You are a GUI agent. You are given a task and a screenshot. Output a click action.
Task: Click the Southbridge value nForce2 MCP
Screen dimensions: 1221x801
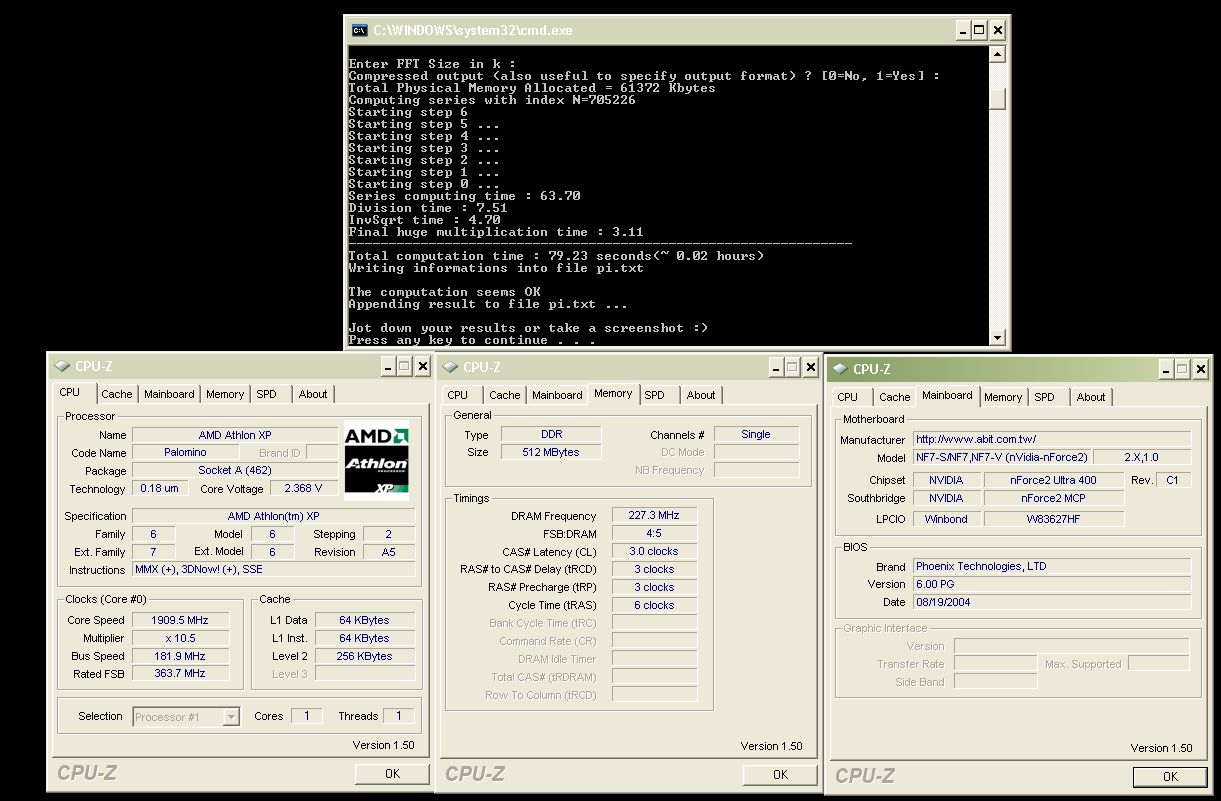coord(1054,498)
